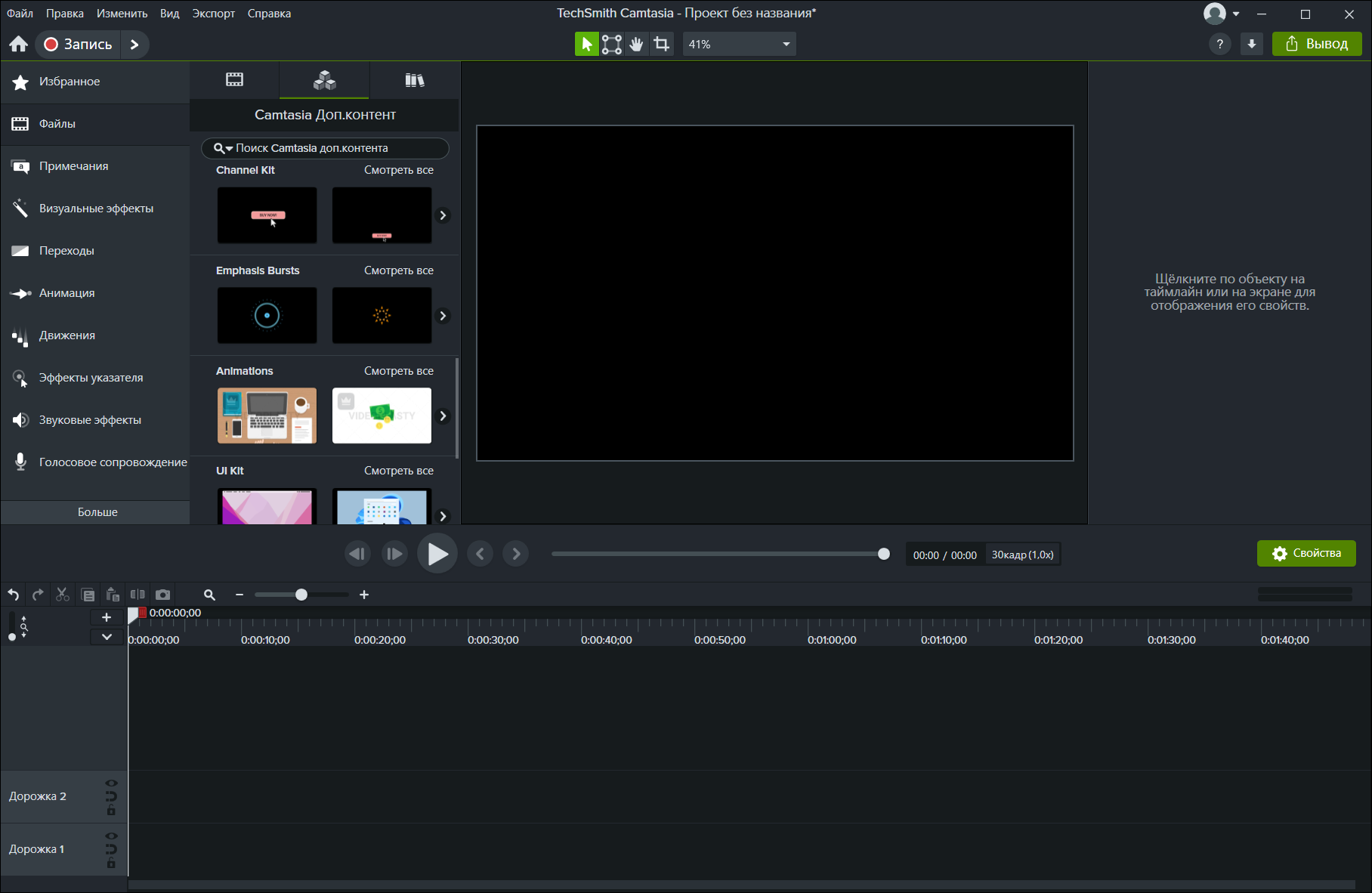Screen dimensions: 1372x893
Task: Jump to the previous marker
Action: pos(480,554)
